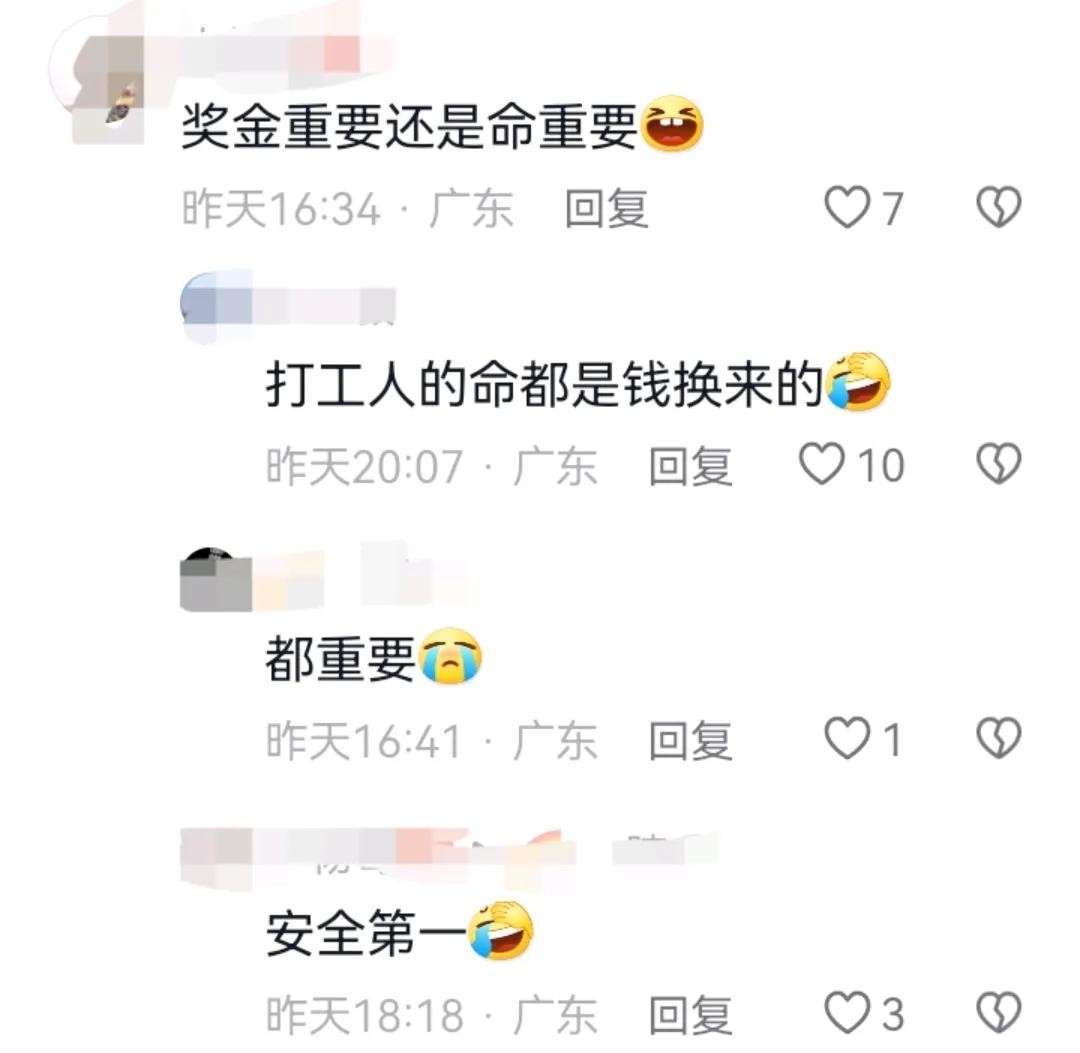Reply to the 都重要 comment
Viewport: 1080px width, 1053px height.
pyautogui.click(x=690, y=740)
